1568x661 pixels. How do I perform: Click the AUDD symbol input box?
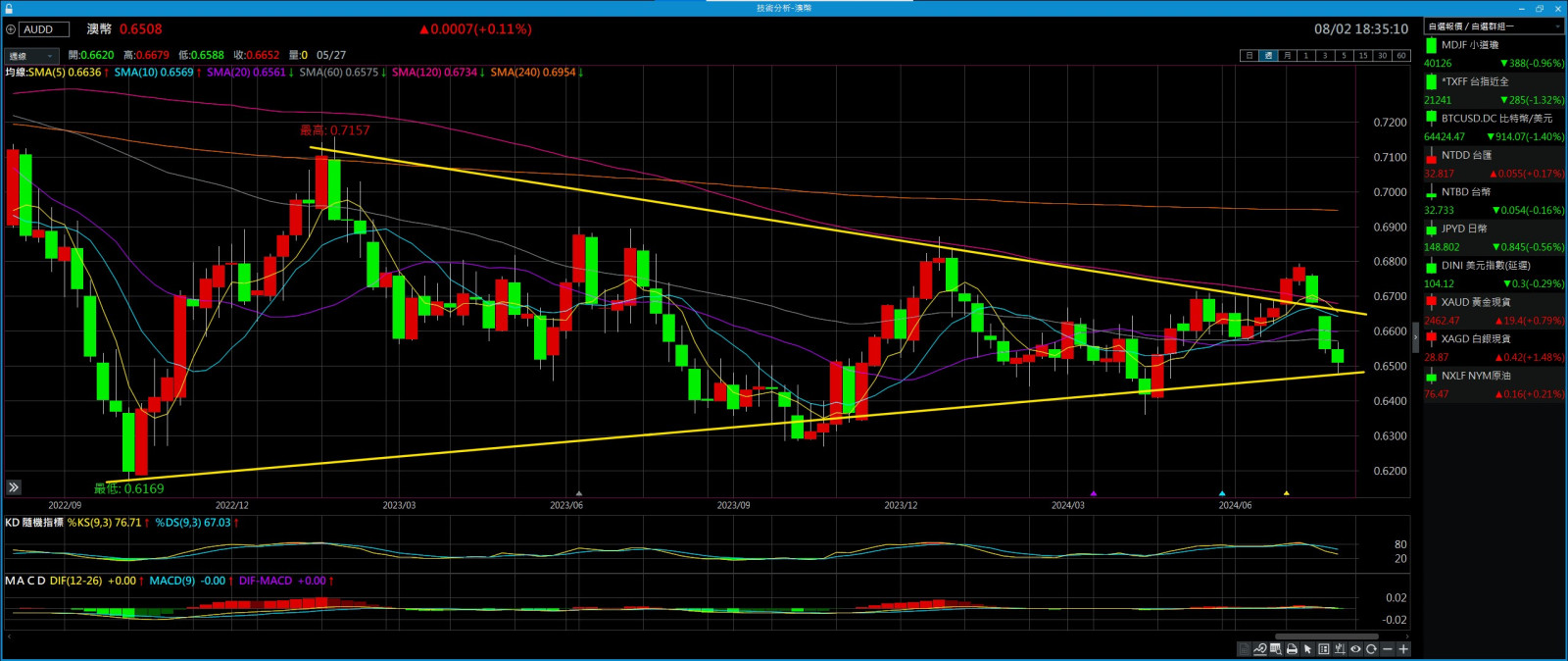44,29
